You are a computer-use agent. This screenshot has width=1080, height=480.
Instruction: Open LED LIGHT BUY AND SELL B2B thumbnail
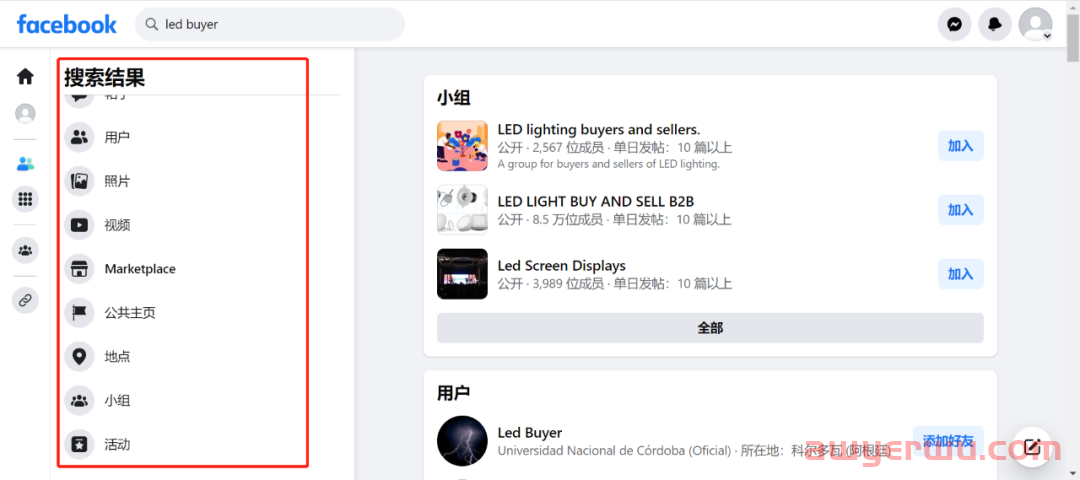462,210
